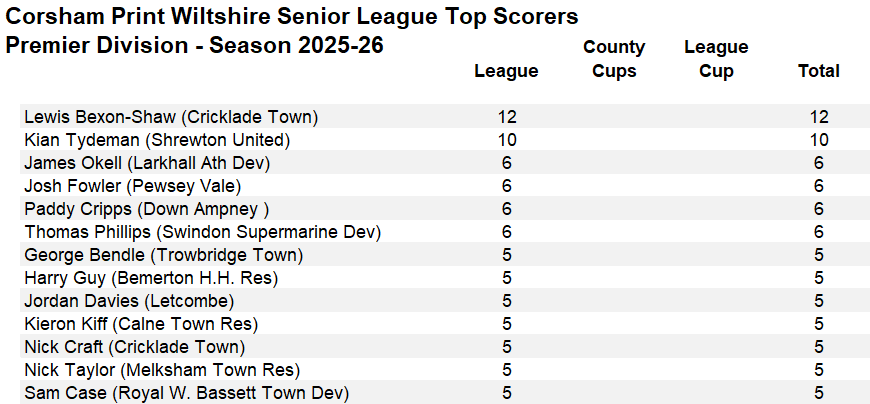Select the League Cup column header

coord(716,59)
